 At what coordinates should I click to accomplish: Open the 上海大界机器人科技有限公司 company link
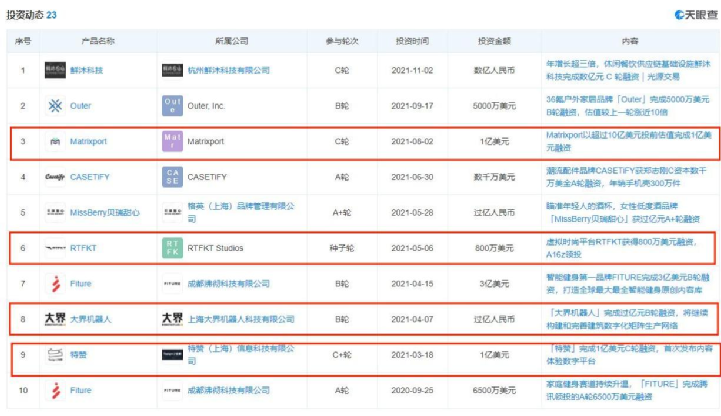(241, 319)
